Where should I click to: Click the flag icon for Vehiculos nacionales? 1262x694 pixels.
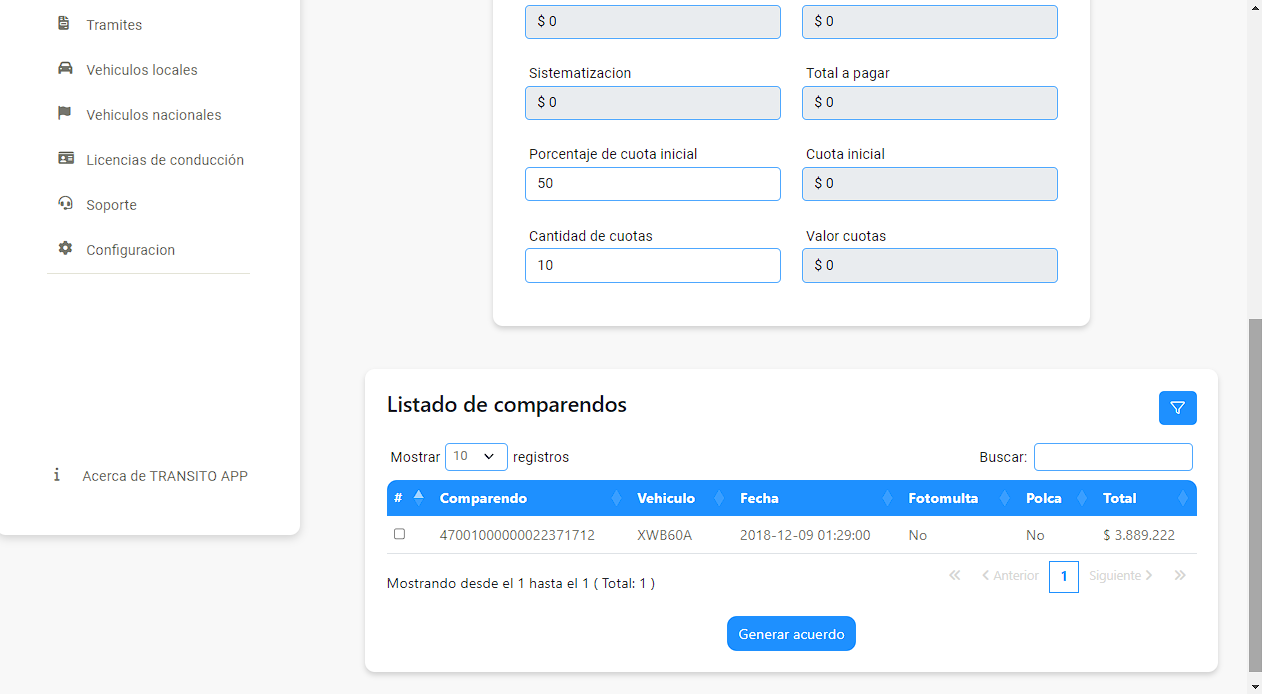(x=65, y=114)
